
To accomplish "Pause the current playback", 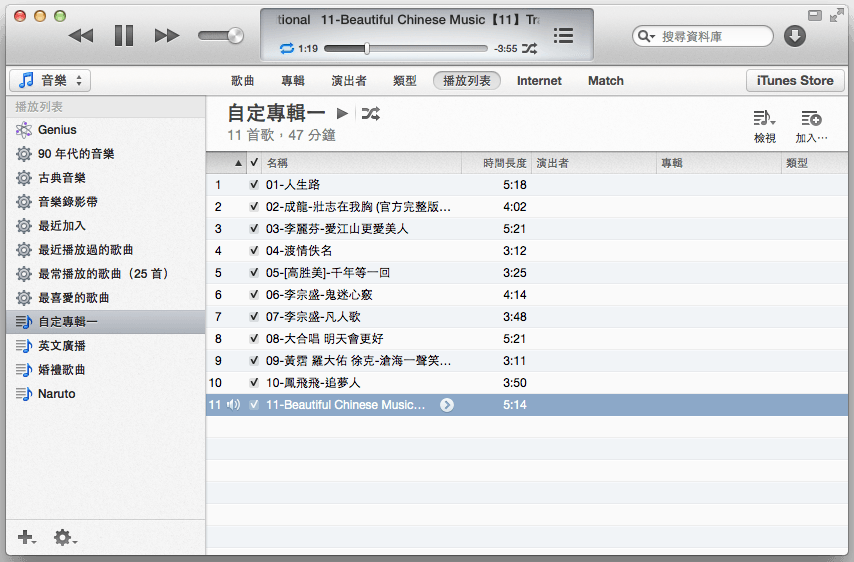I will pos(124,36).
